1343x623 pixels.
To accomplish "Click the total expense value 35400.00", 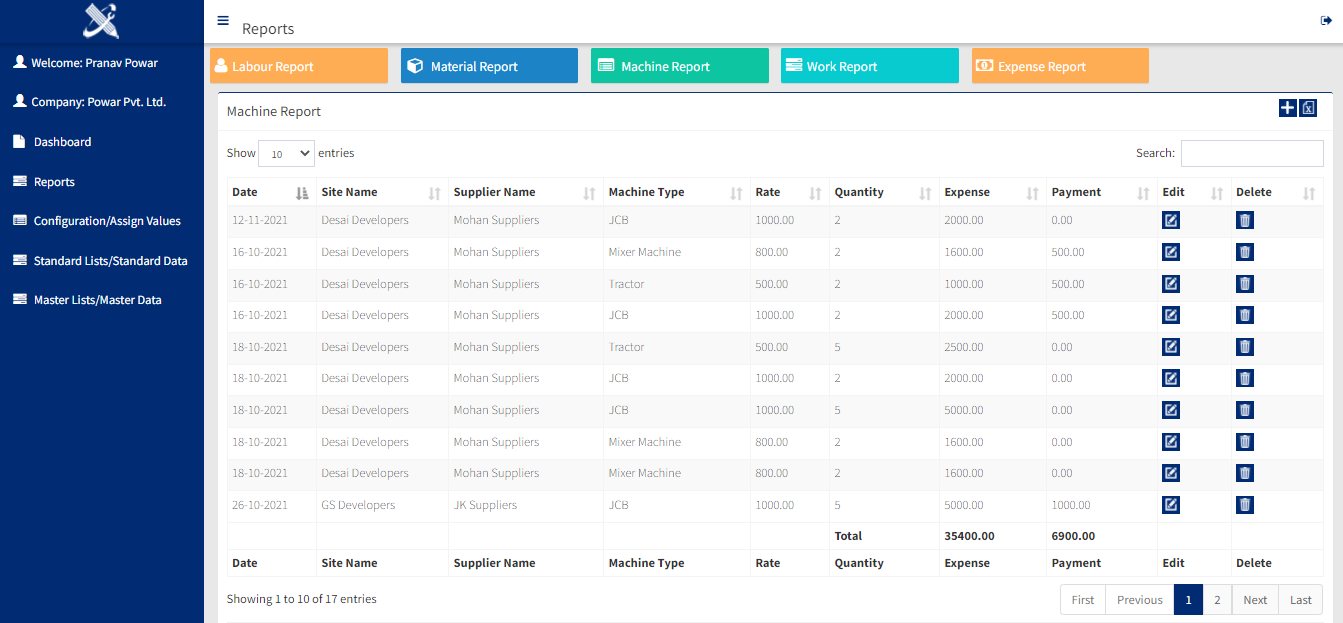I will pyautogui.click(x=969, y=536).
